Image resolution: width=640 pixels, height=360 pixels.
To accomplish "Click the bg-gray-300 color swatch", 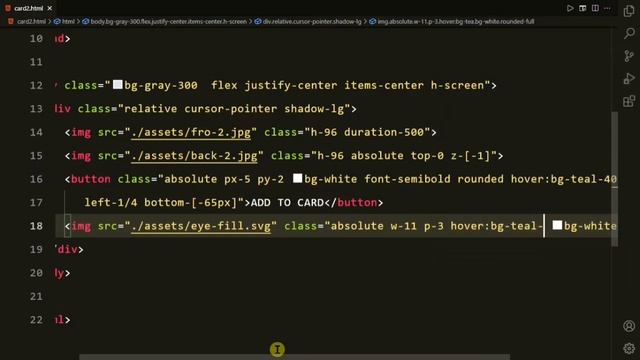I will [118, 84].
